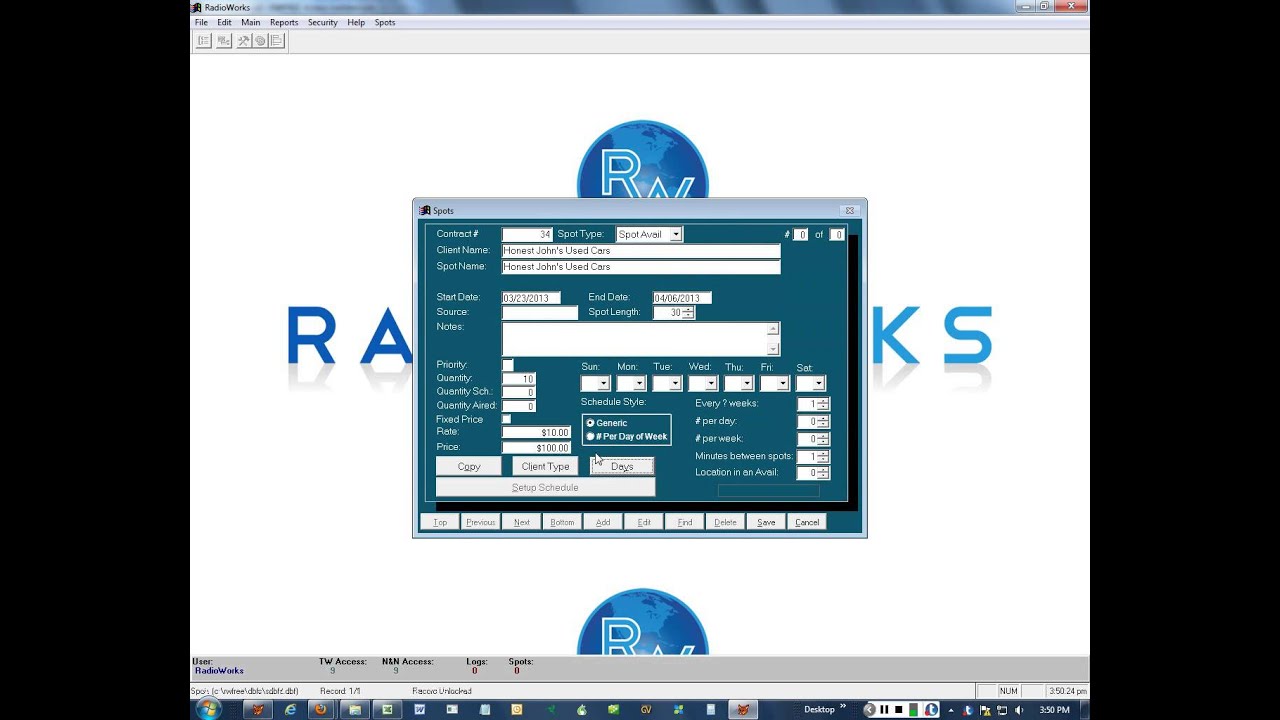Open the Edit menu
1280x720 pixels.
tap(224, 22)
